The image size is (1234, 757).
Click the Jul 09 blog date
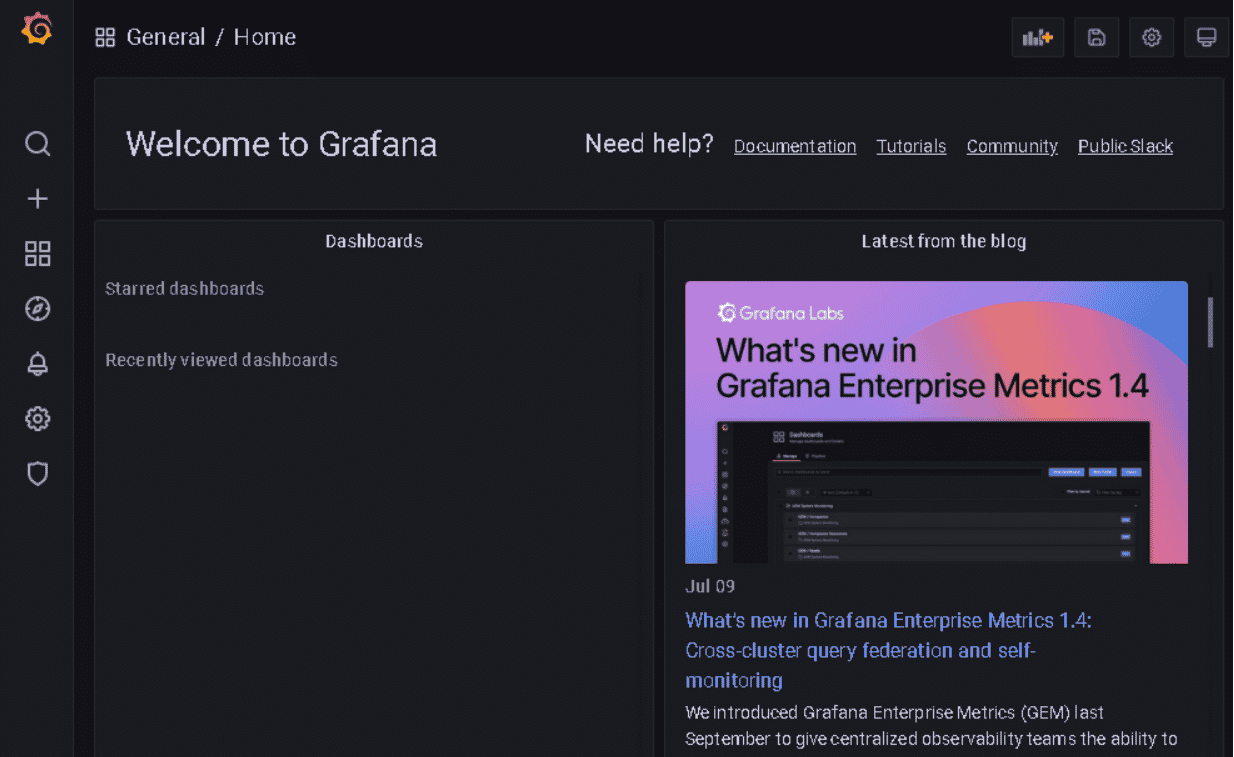click(x=710, y=586)
